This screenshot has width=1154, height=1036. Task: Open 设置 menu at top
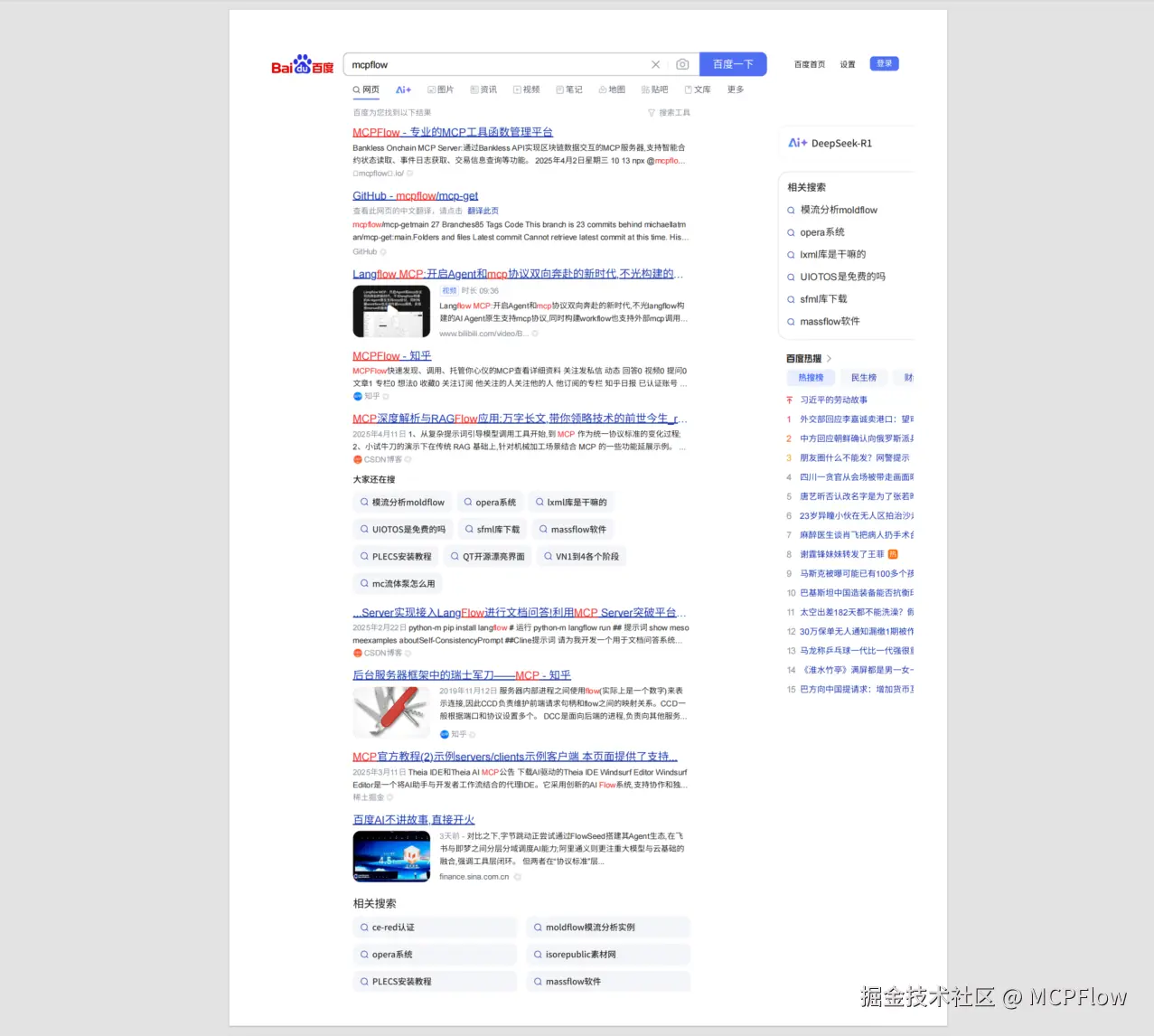point(848,64)
